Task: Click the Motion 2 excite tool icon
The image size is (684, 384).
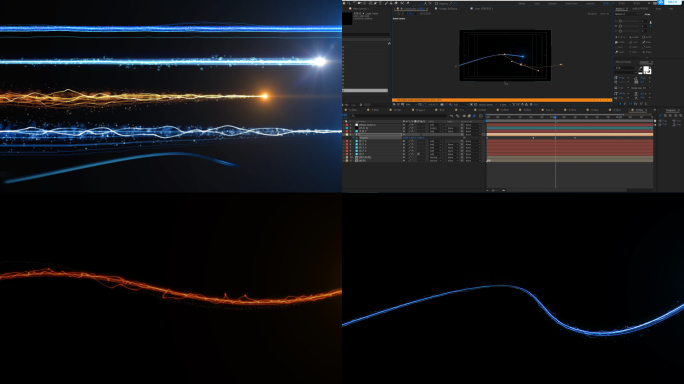Action: pyautogui.click(x=617, y=37)
